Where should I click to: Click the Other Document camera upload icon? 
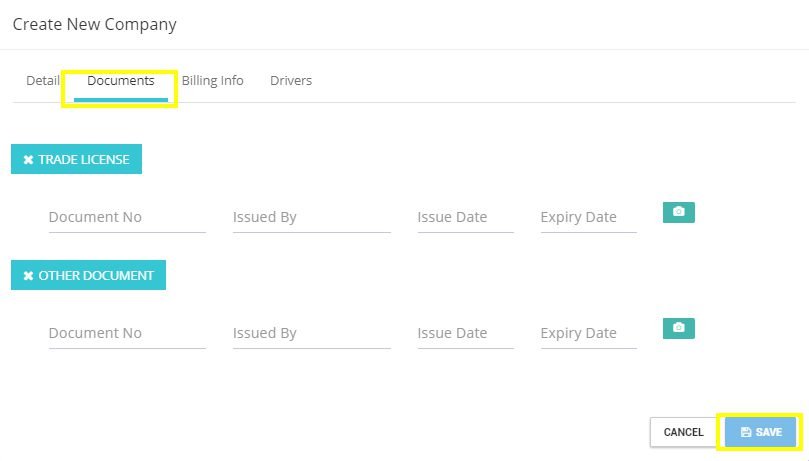pos(678,328)
